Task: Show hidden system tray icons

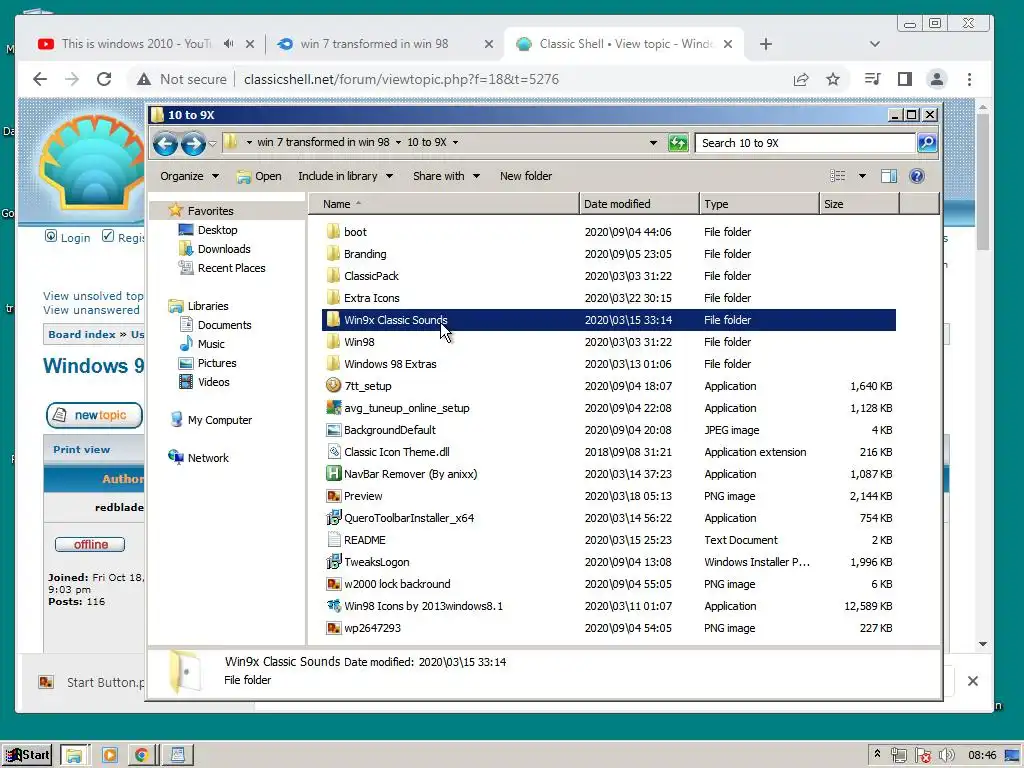Action: tap(877, 754)
